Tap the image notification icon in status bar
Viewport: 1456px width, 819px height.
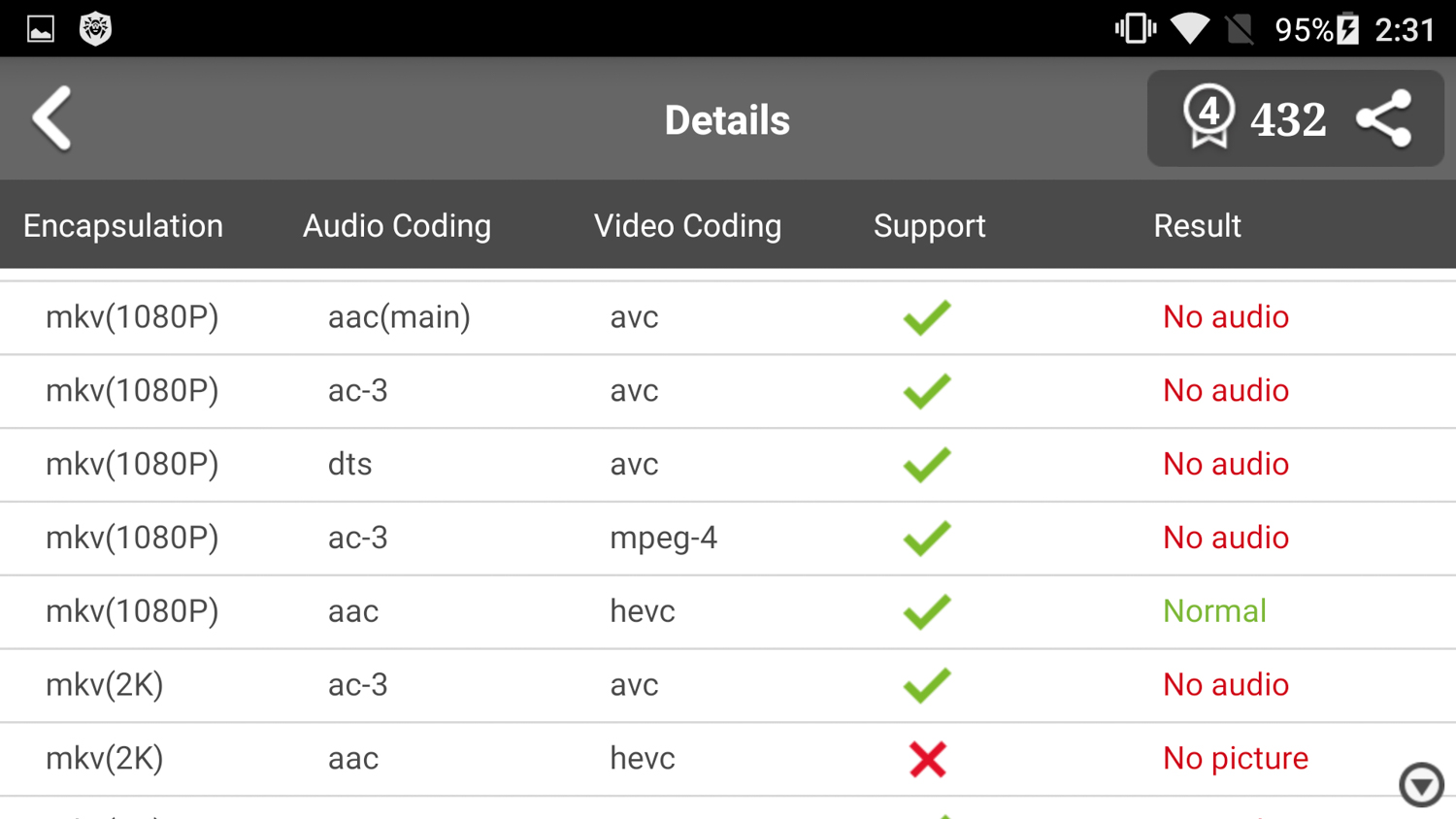pyautogui.click(x=41, y=29)
